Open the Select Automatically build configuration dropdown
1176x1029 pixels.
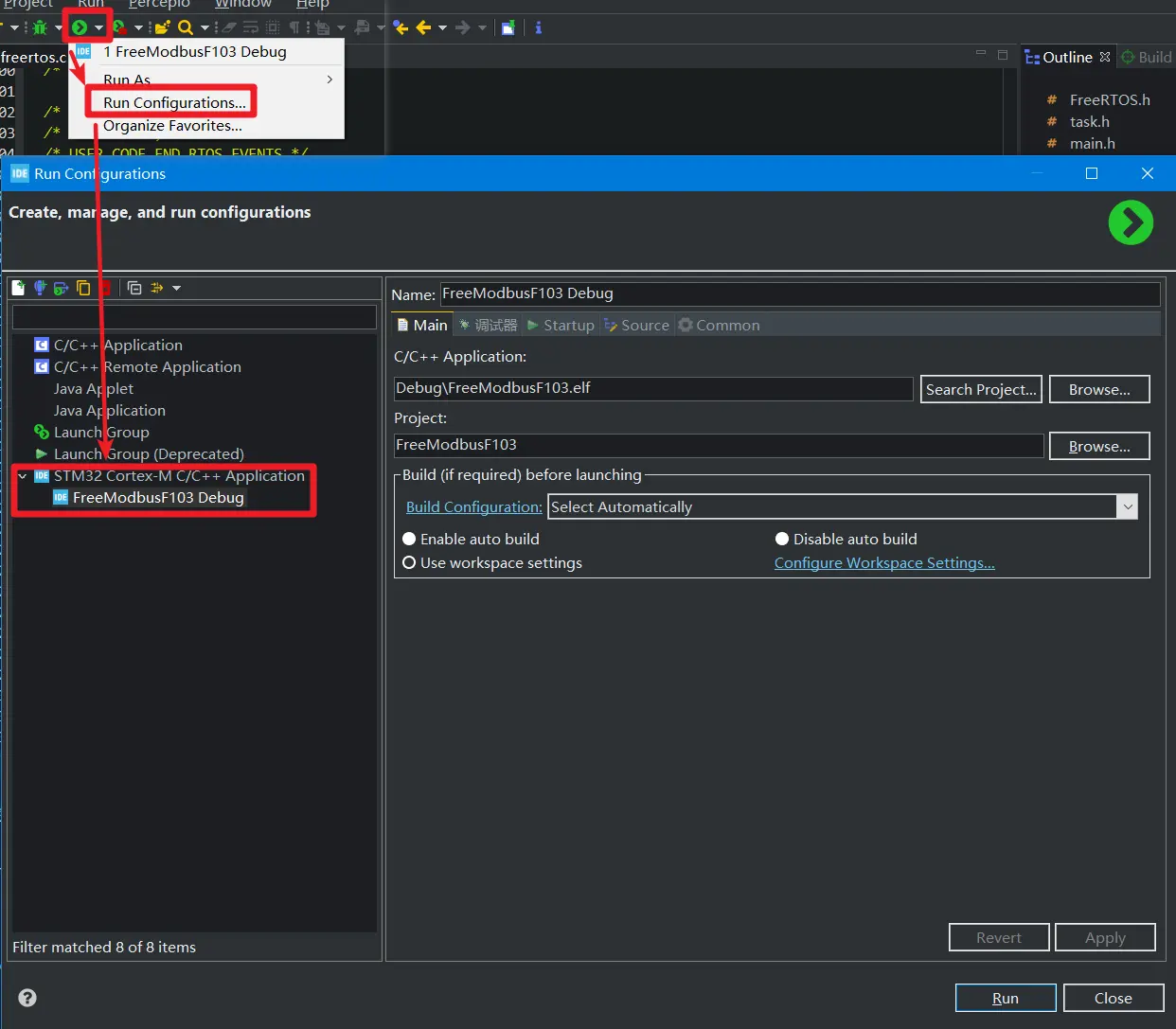pyautogui.click(x=843, y=506)
